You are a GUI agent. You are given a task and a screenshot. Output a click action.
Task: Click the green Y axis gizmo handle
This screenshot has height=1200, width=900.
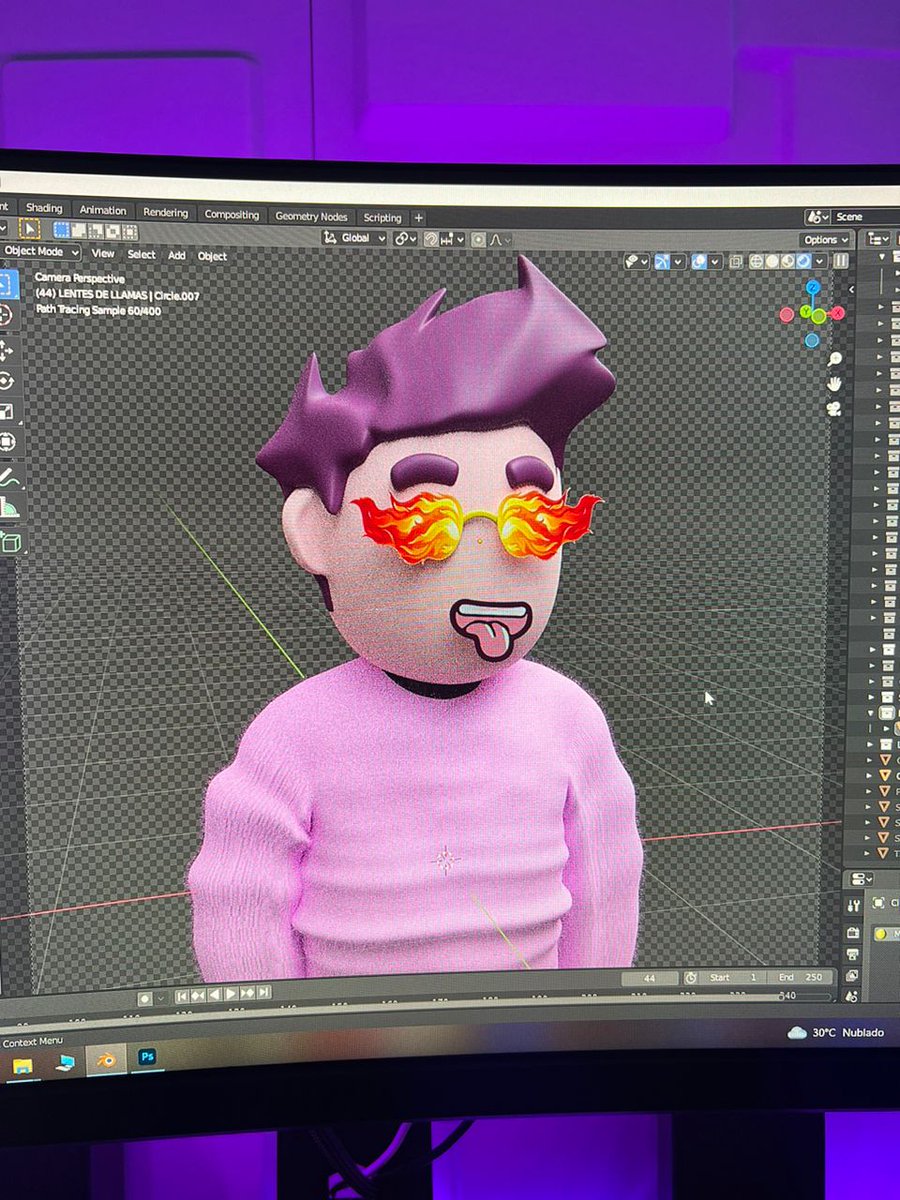coord(806,311)
